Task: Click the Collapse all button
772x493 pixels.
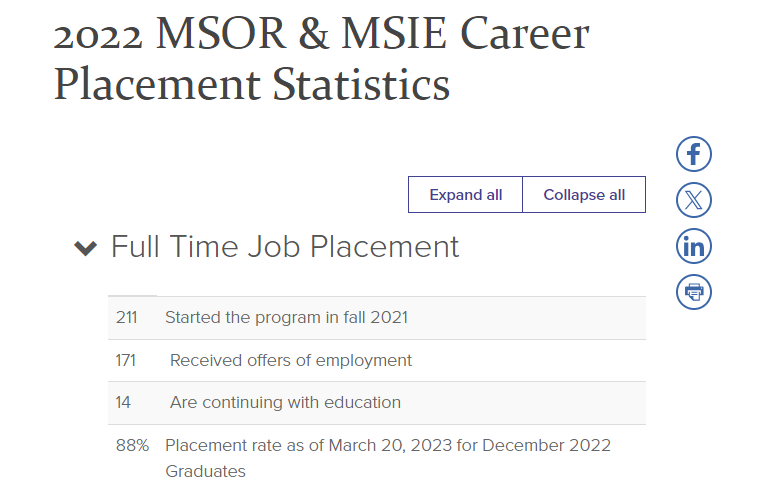Action: 584,195
